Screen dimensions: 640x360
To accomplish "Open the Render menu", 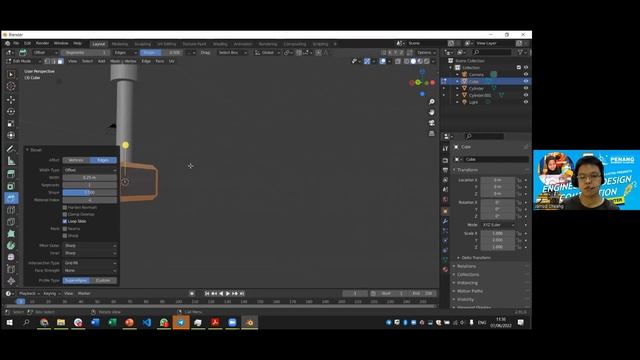I will [42, 43].
